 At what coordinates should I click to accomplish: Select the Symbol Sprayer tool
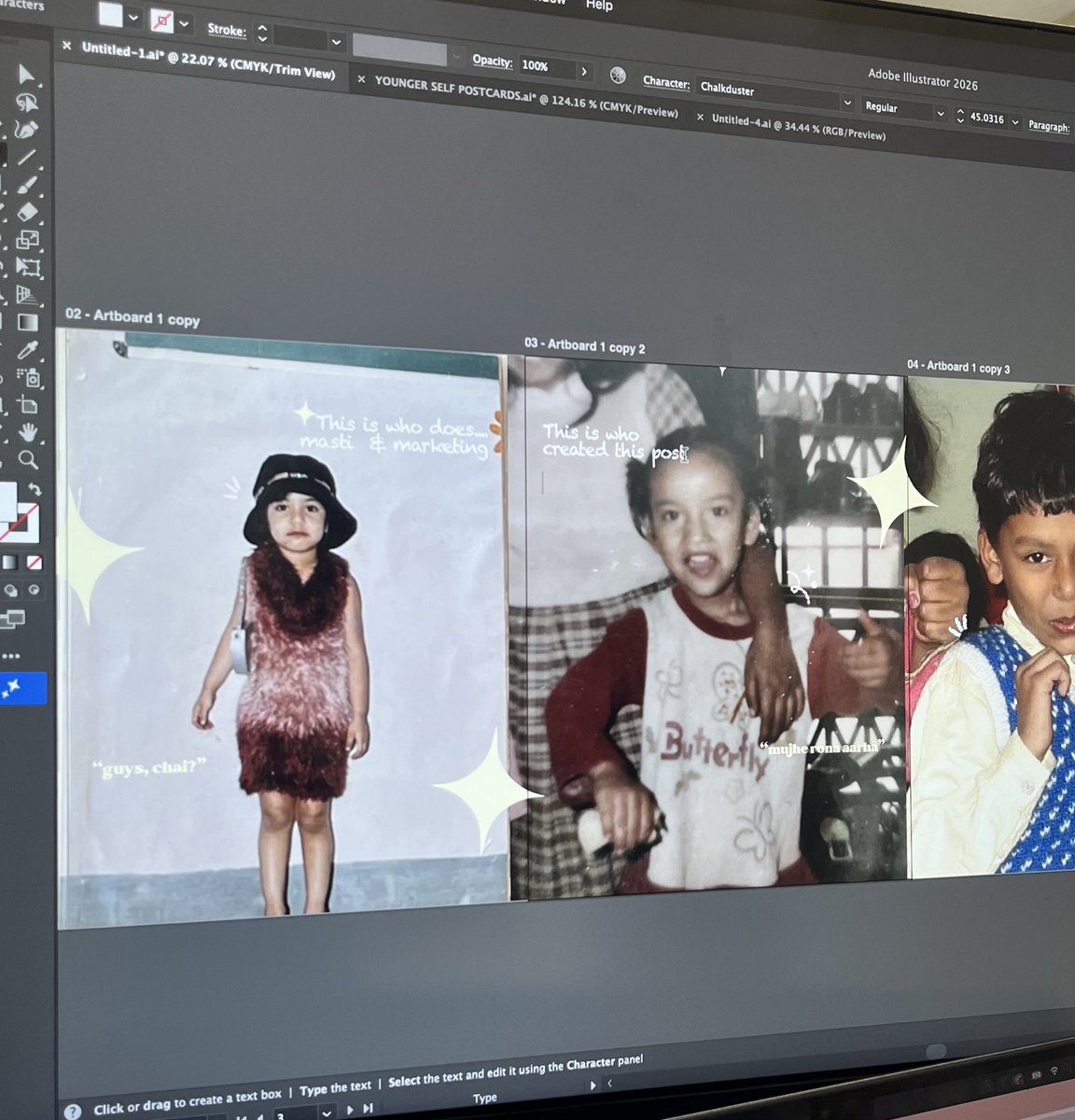[29, 377]
